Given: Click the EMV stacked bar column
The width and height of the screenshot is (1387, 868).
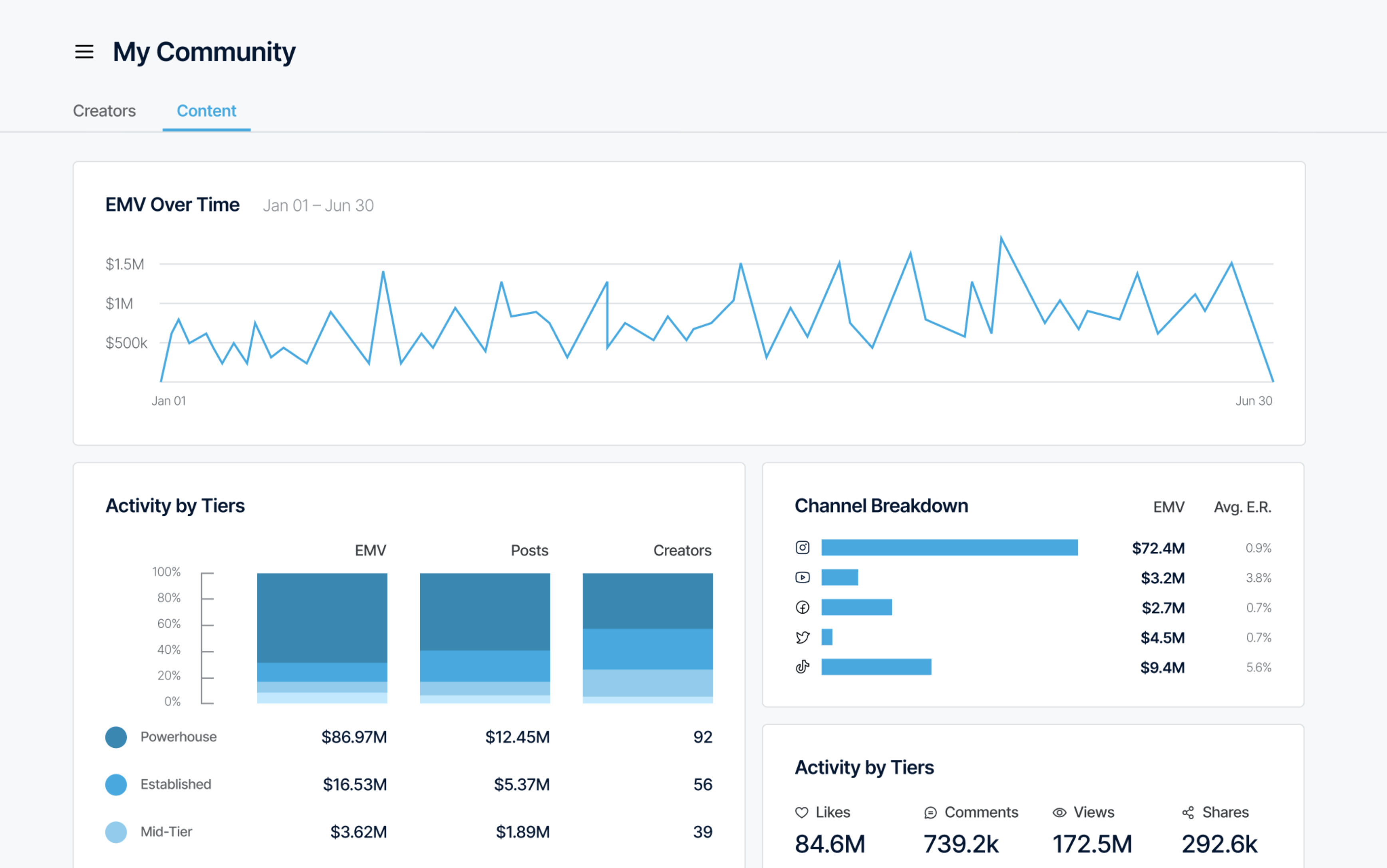Looking at the screenshot, I should coord(322,638).
